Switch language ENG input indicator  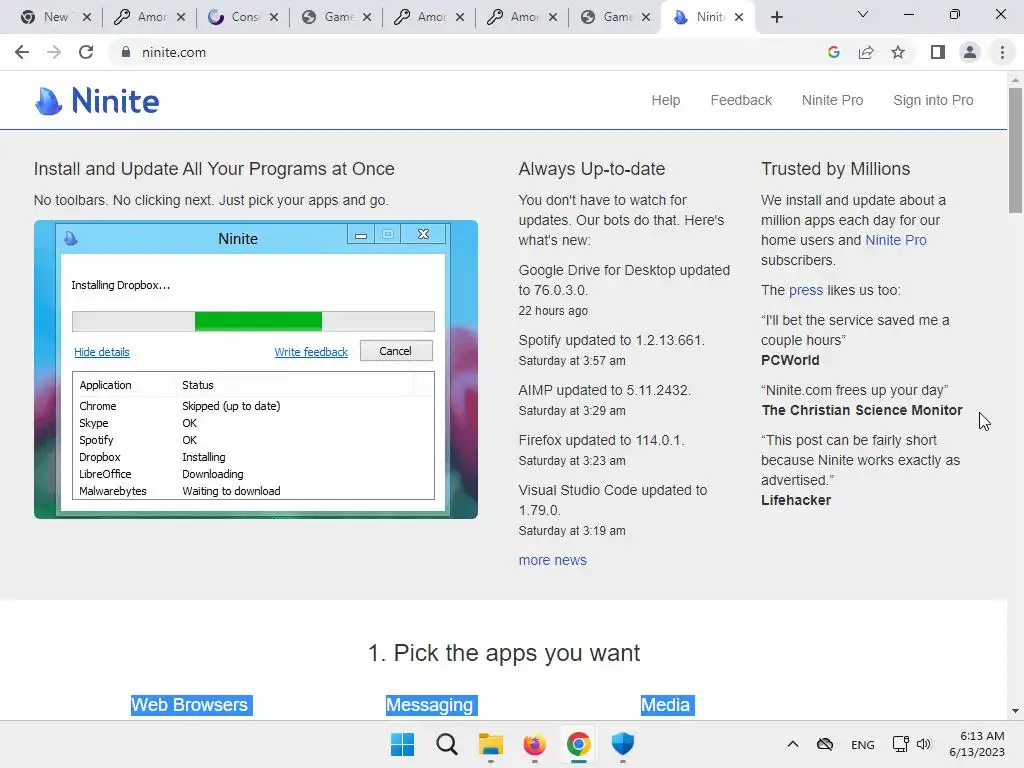pos(863,744)
